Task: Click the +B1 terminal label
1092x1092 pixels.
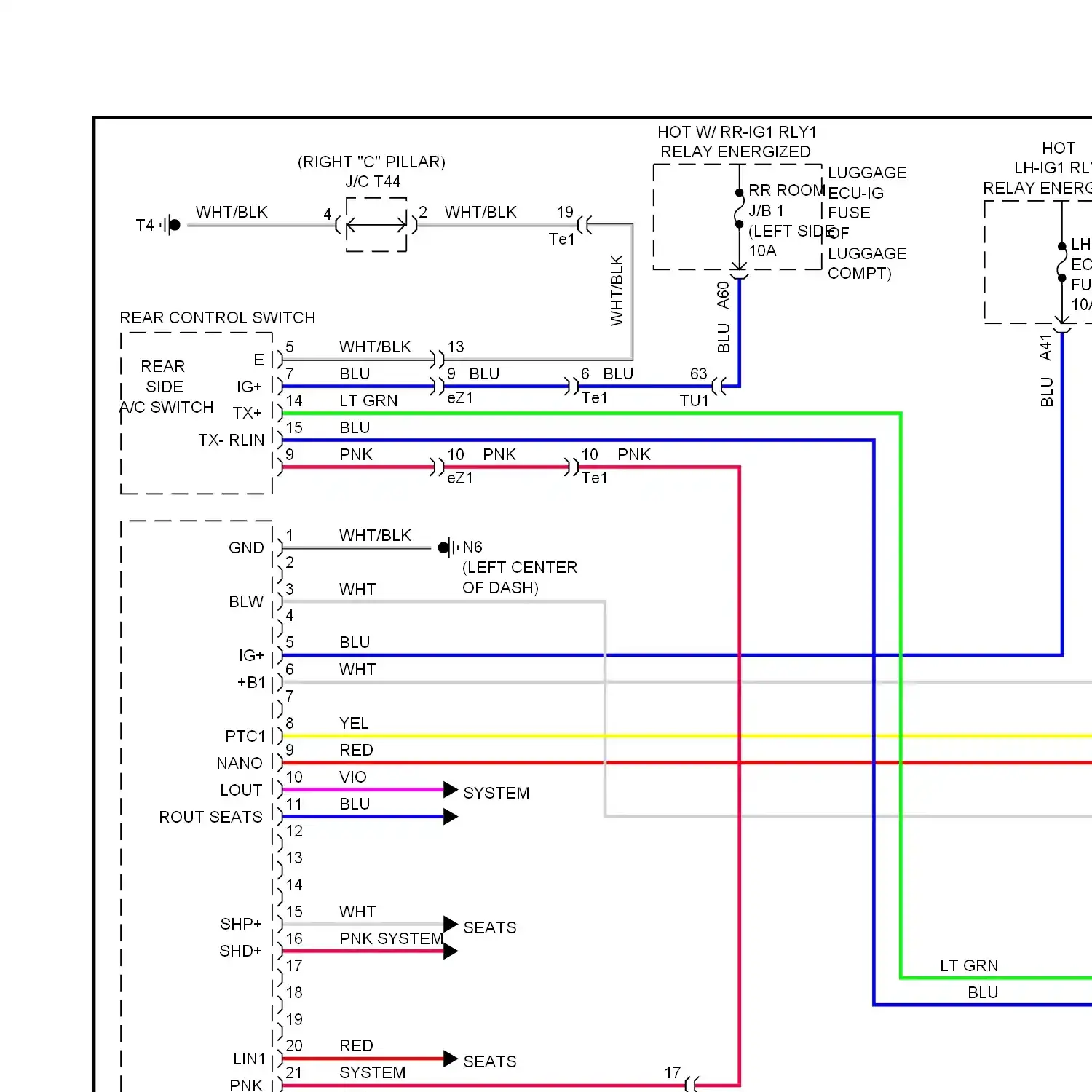Action: pos(251,683)
